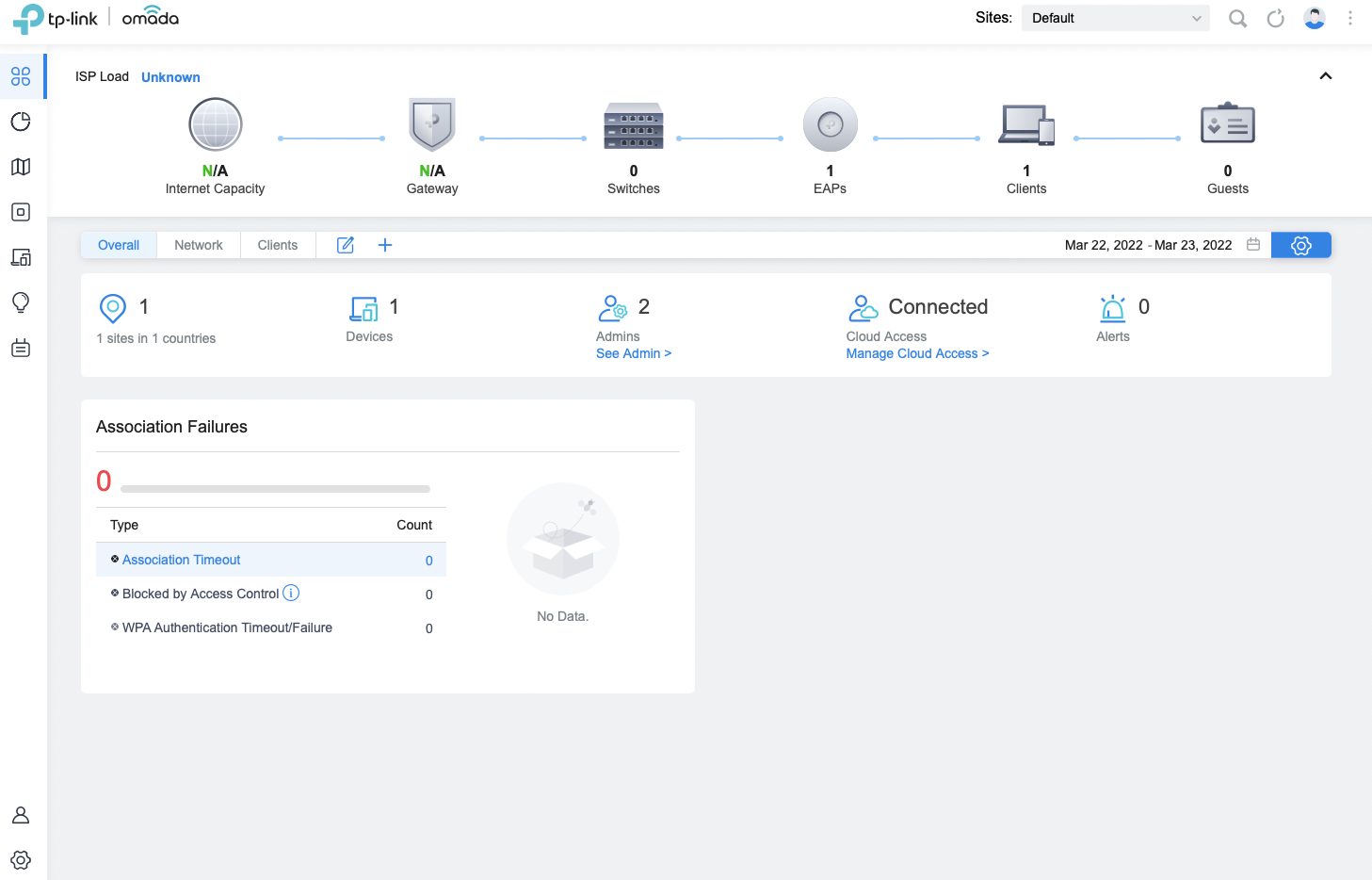Click the refresh icon in the header
1372x880 pixels.
(1276, 19)
